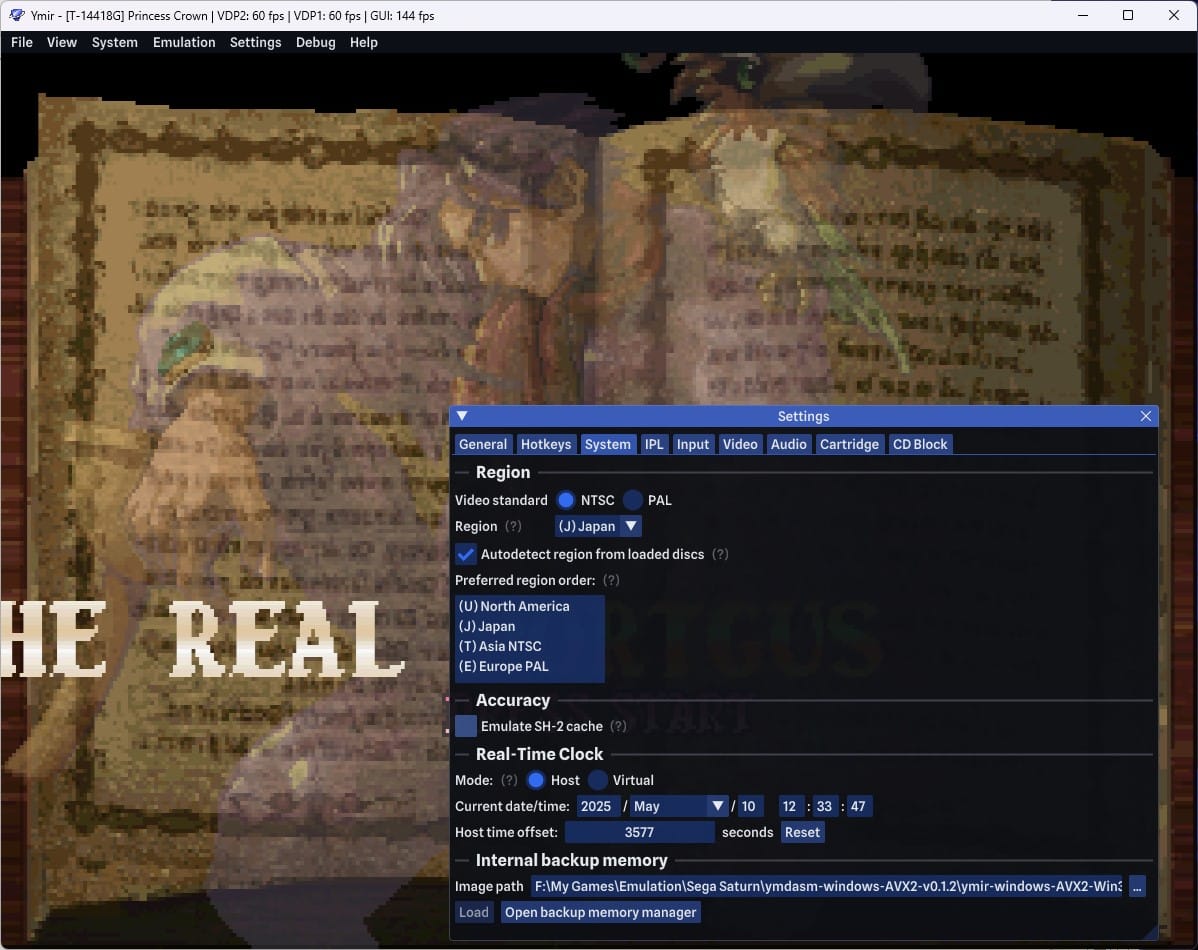Click the Ymir app icon in title bar
This screenshot has width=1198, height=950.
17,15
